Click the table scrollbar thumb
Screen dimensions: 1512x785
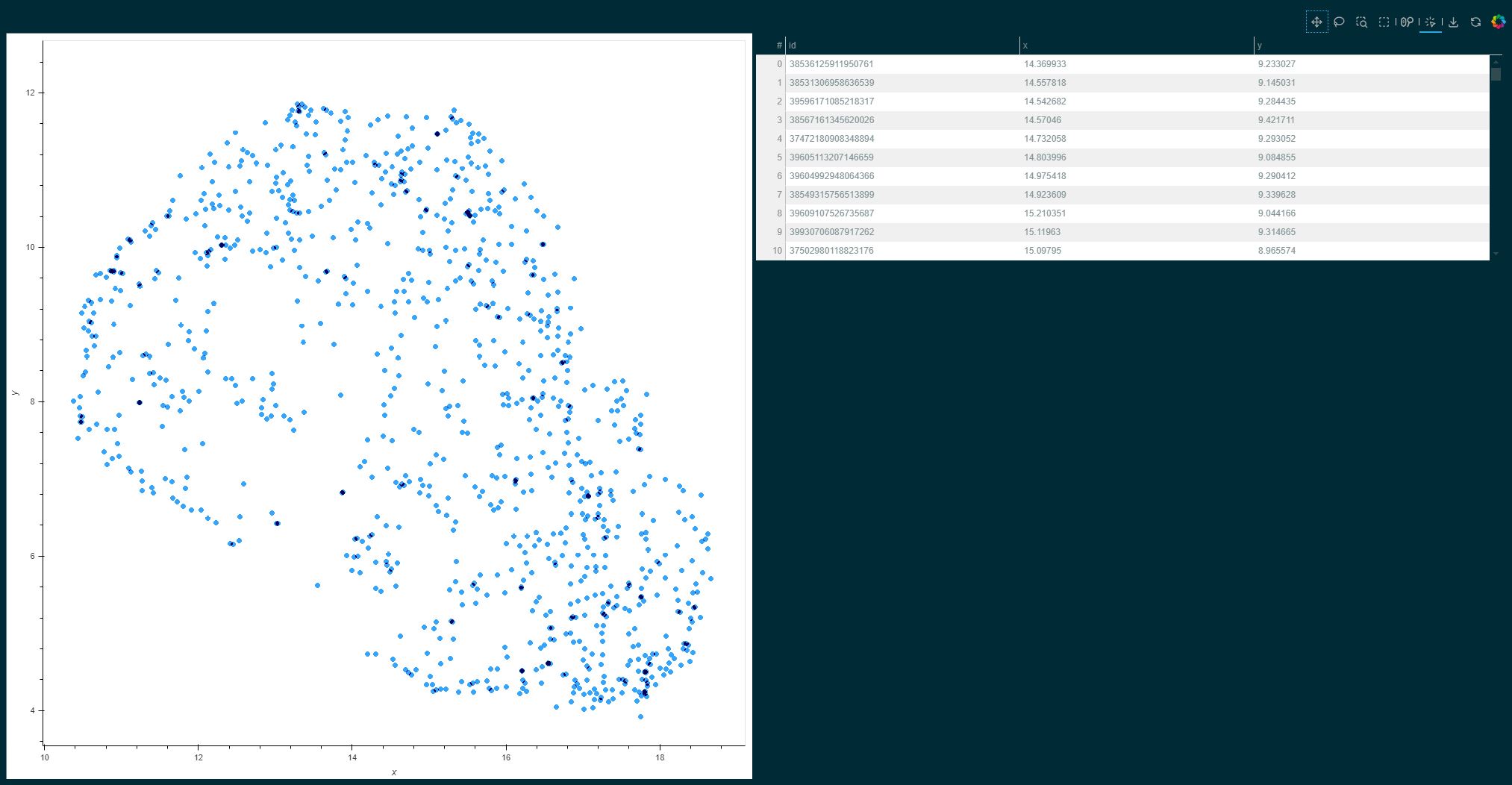pyautogui.click(x=1496, y=75)
